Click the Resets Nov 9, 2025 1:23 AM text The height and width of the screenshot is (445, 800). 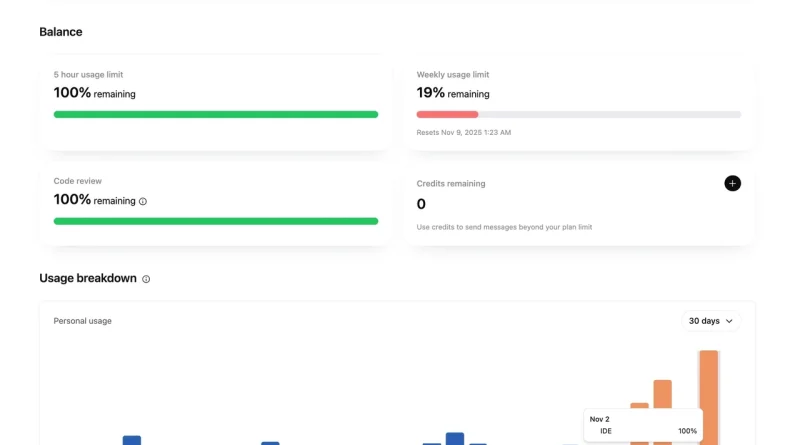[x=463, y=133]
